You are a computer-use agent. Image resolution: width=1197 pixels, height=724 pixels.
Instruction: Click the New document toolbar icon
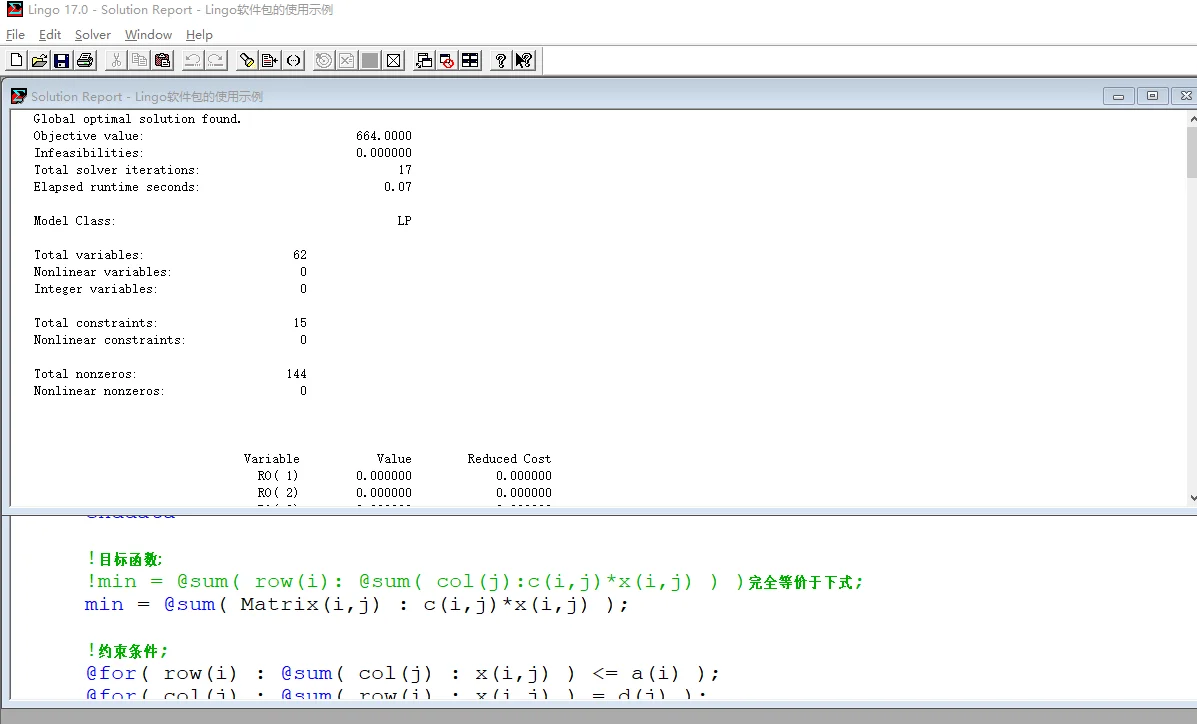pos(16,60)
